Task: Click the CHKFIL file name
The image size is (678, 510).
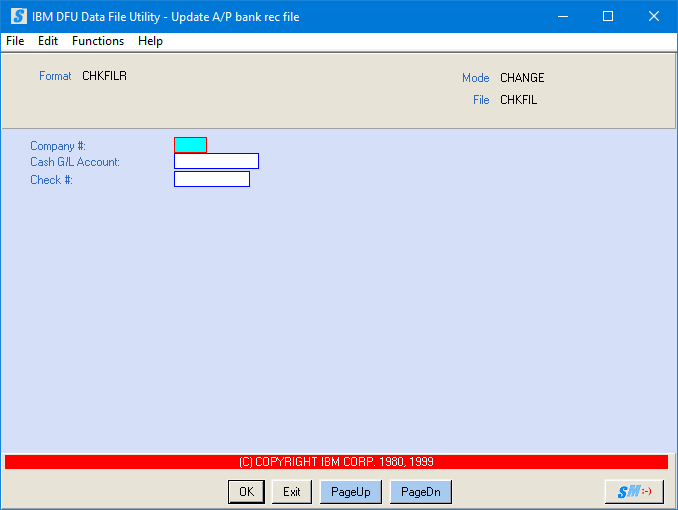Action: (x=518, y=100)
